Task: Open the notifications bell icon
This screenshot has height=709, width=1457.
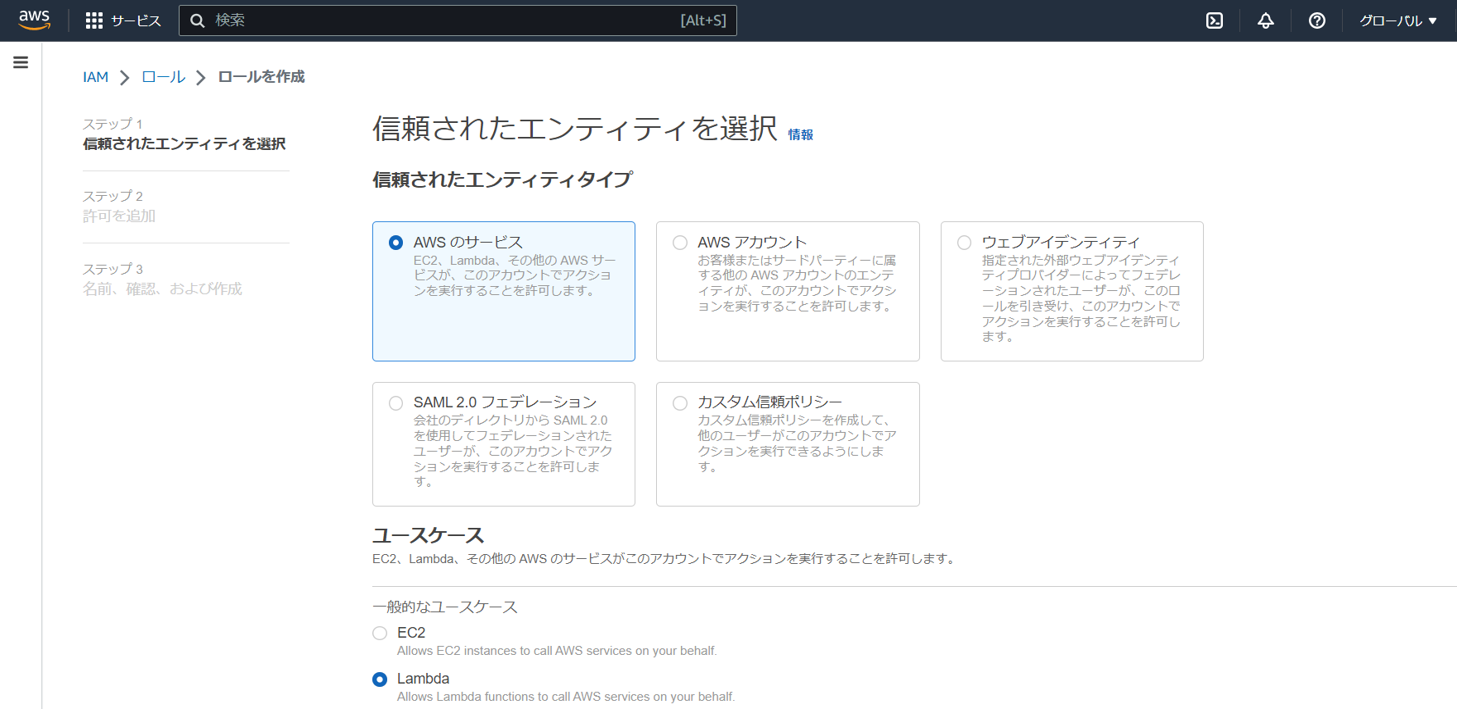Action: (1265, 20)
